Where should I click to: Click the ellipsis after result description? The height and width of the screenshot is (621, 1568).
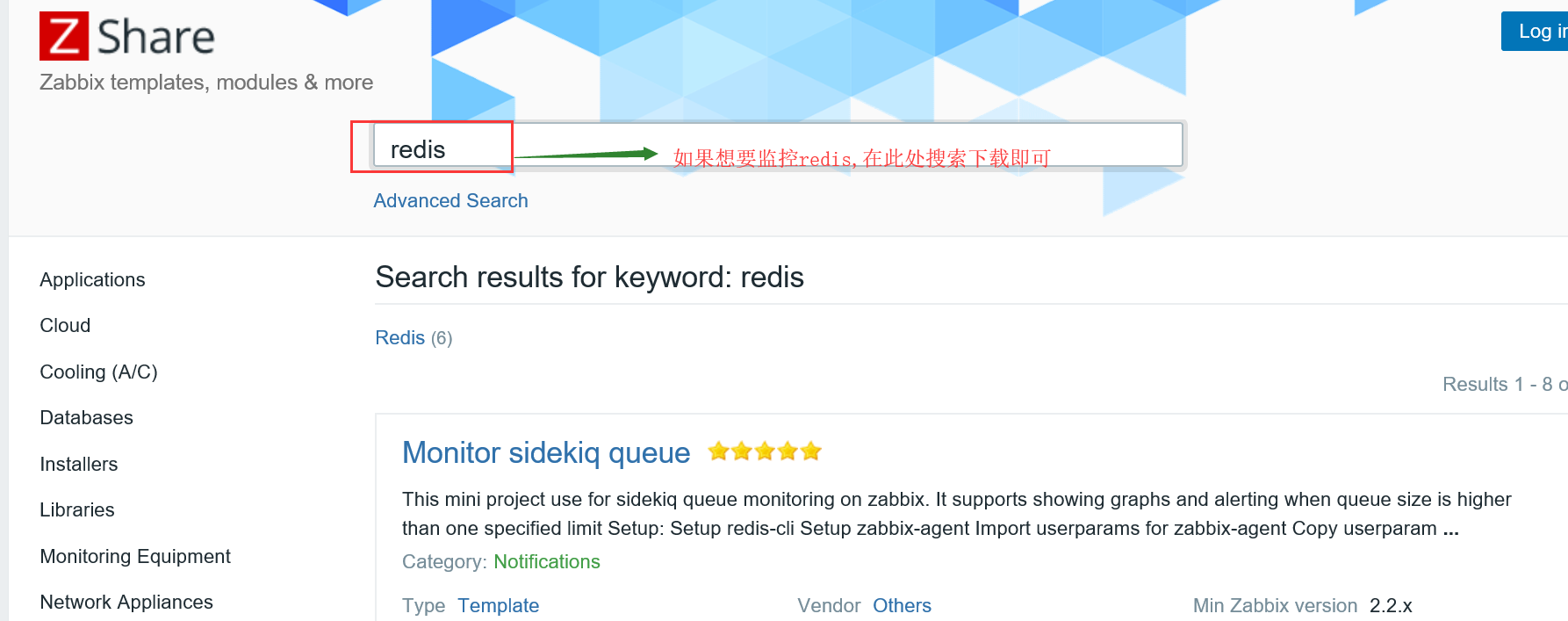point(1450,530)
